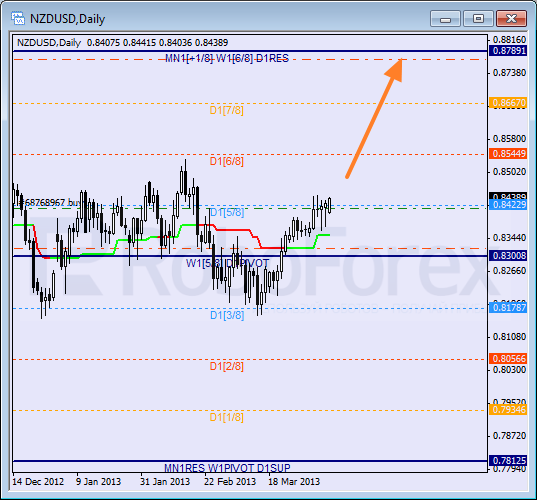Click the 31 Jan 2013 date label
537x500 pixels.
(165, 482)
